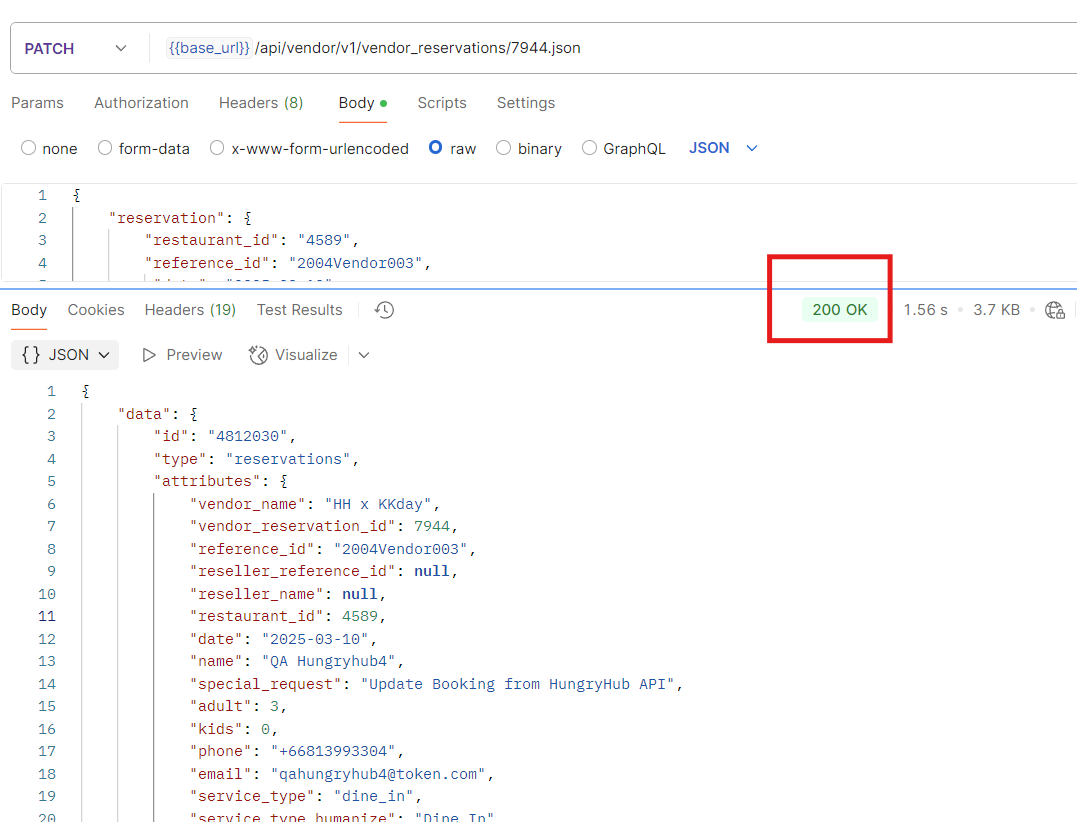Open the response history clock icon
This screenshot has height=827, width=1077.
[x=385, y=310]
